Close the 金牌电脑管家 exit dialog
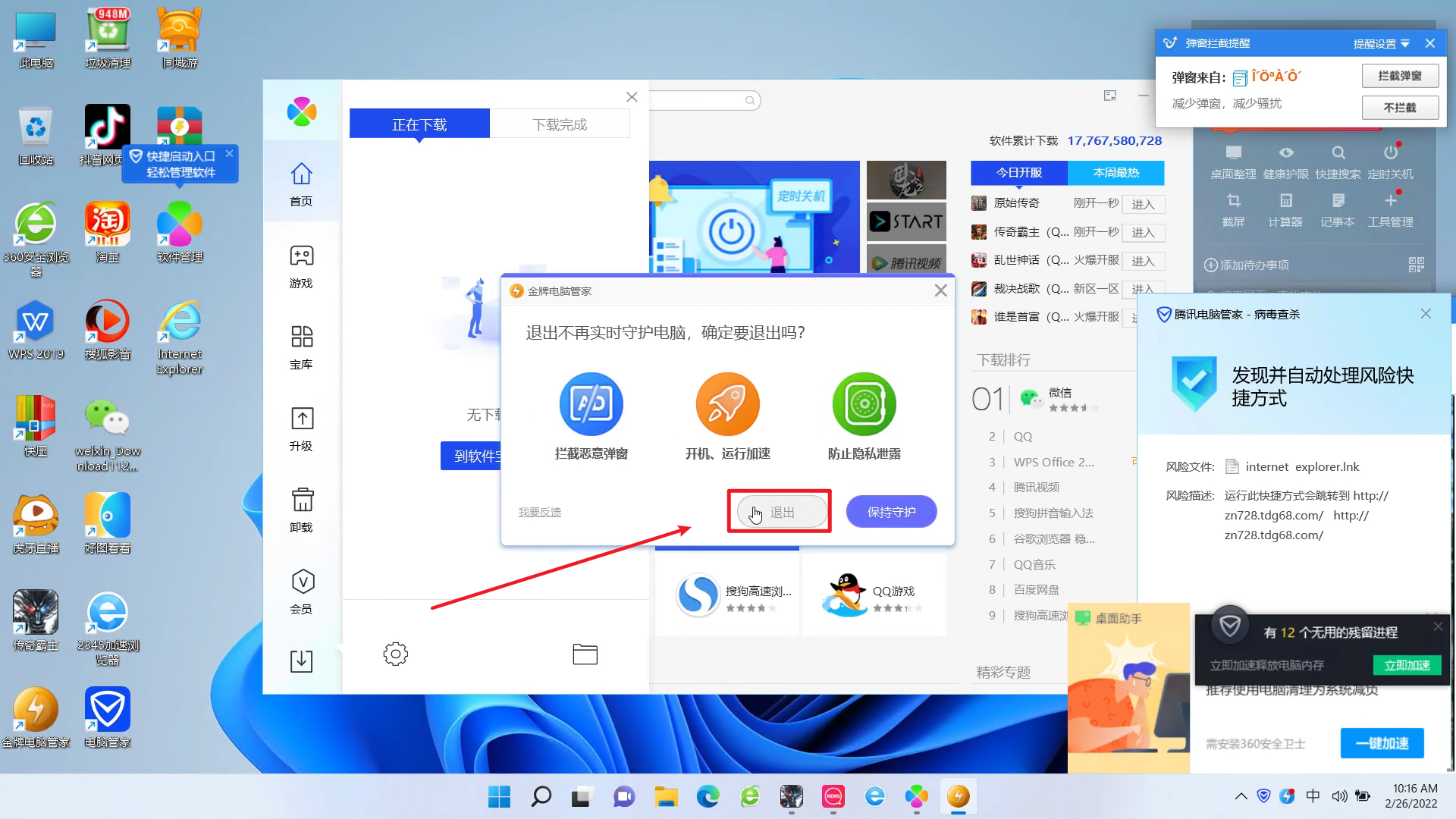Screen dimensions: 1456x819 tap(940, 290)
